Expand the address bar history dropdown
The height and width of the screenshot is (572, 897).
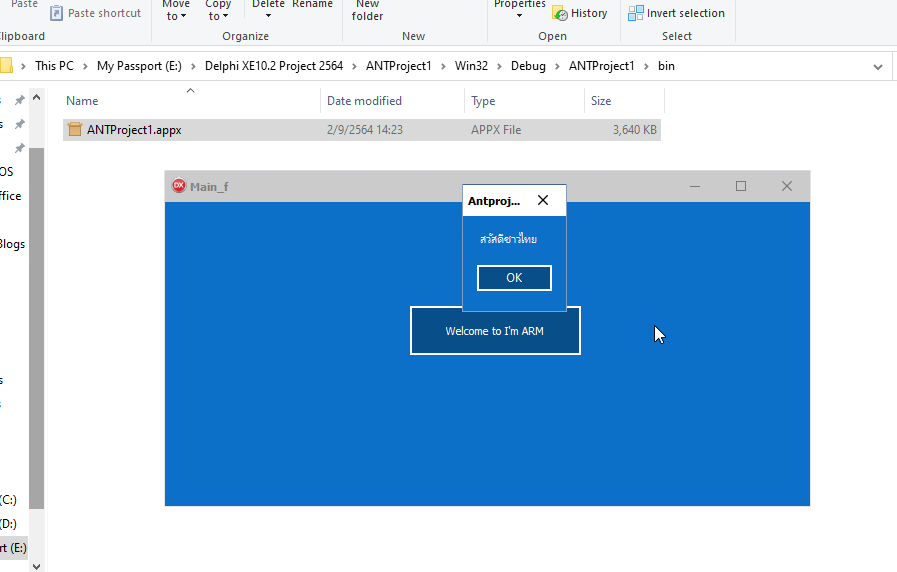[878, 67]
